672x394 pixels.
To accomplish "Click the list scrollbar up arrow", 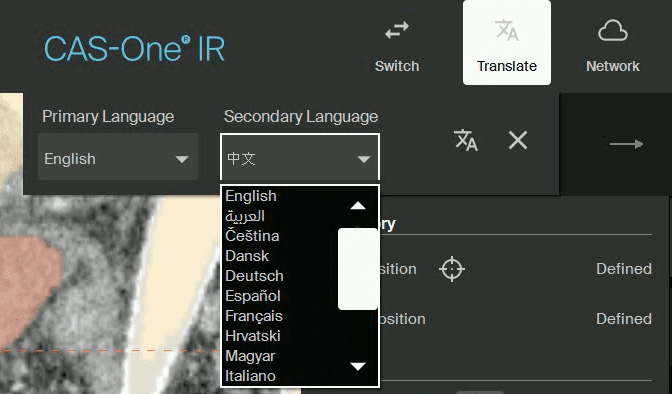I will pos(358,206).
